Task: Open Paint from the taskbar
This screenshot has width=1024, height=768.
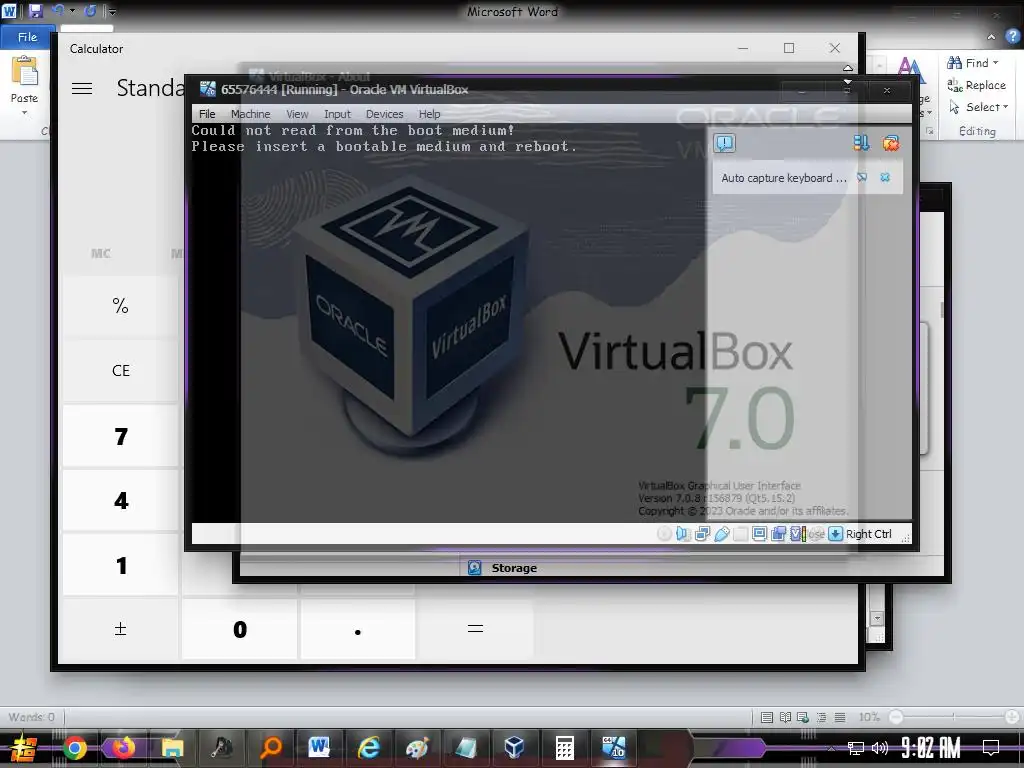Action: point(417,748)
